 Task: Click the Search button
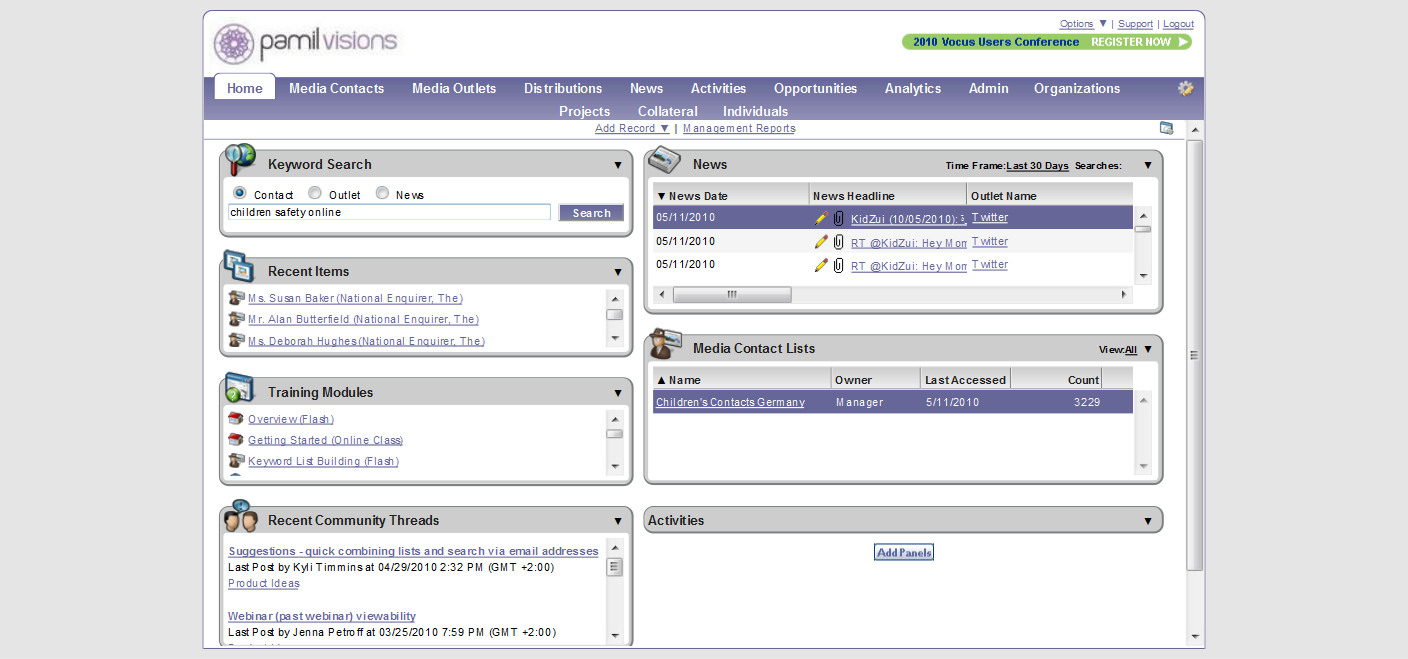point(591,213)
